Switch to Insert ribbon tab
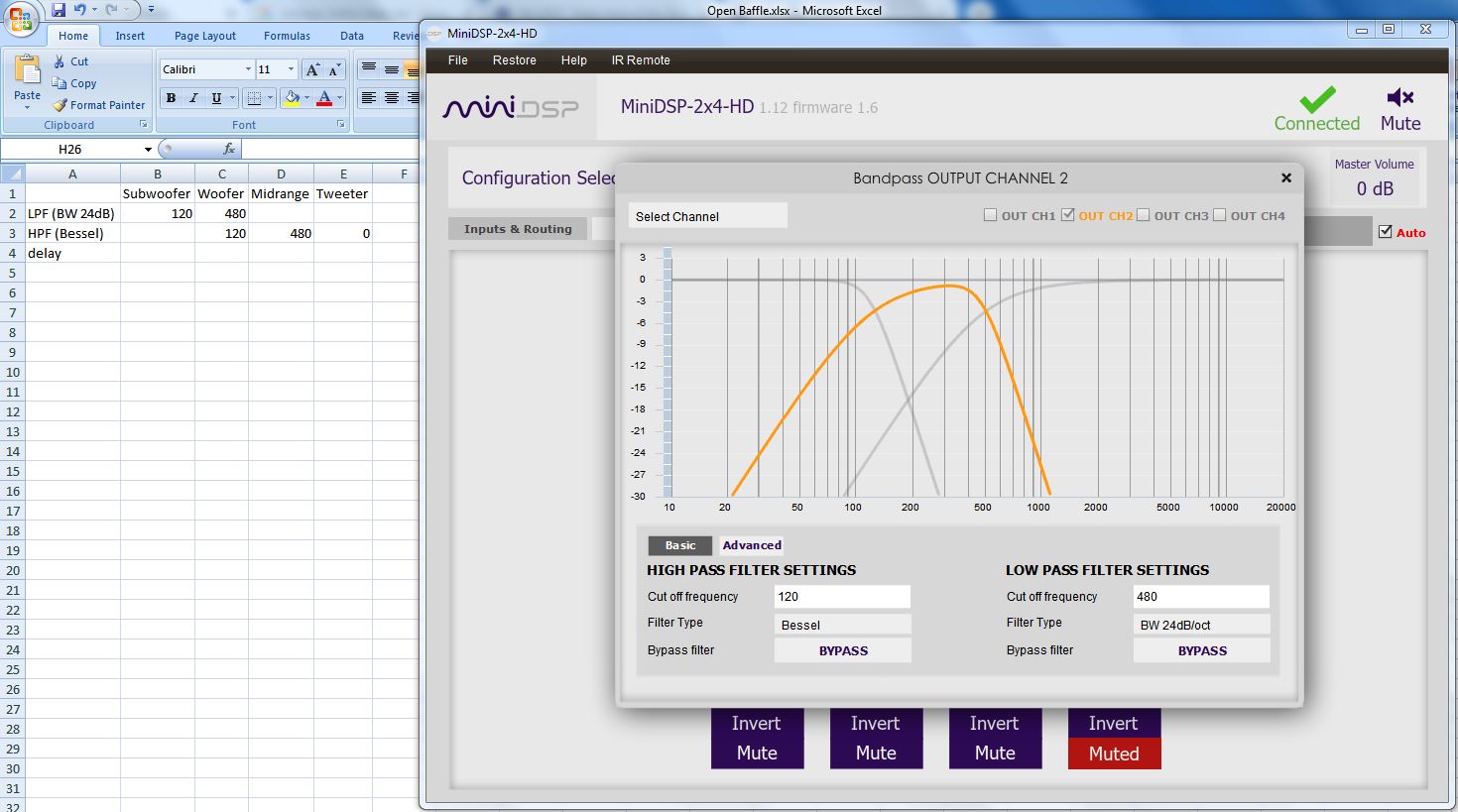Viewport: 1458px width, 812px height. [x=130, y=36]
